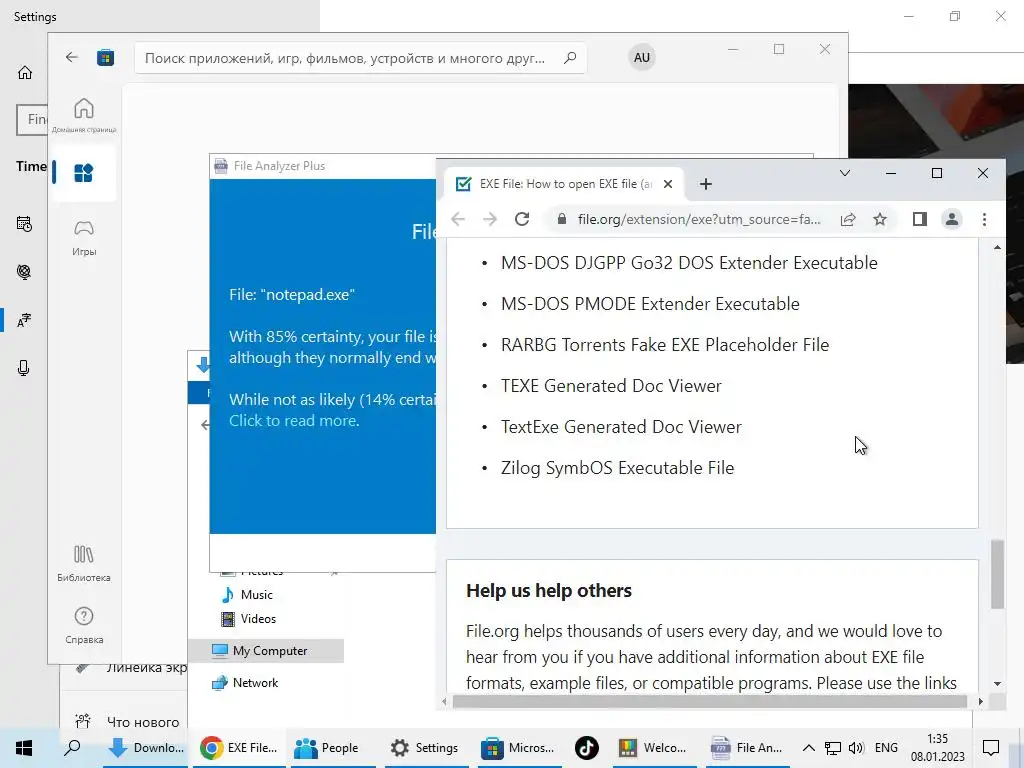Open a new Chrome tab
This screenshot has width=1024, height=768.
[705, 184]
